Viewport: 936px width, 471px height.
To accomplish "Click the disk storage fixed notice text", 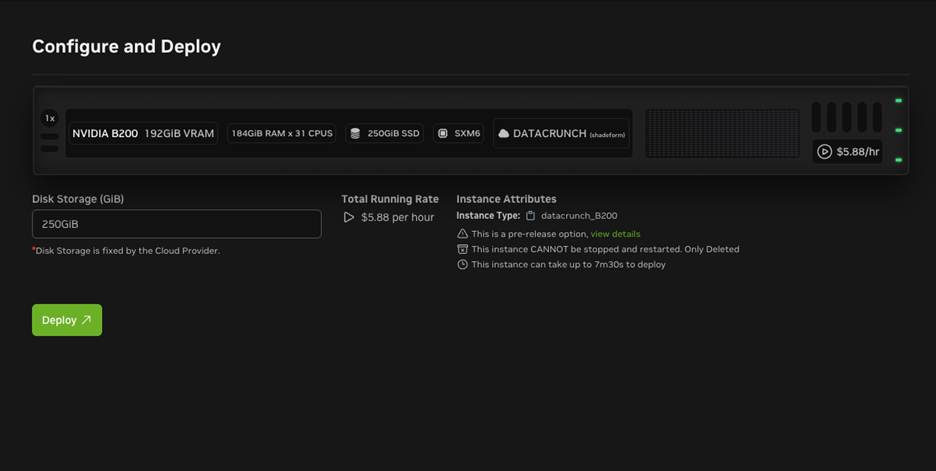I will 126,251.
